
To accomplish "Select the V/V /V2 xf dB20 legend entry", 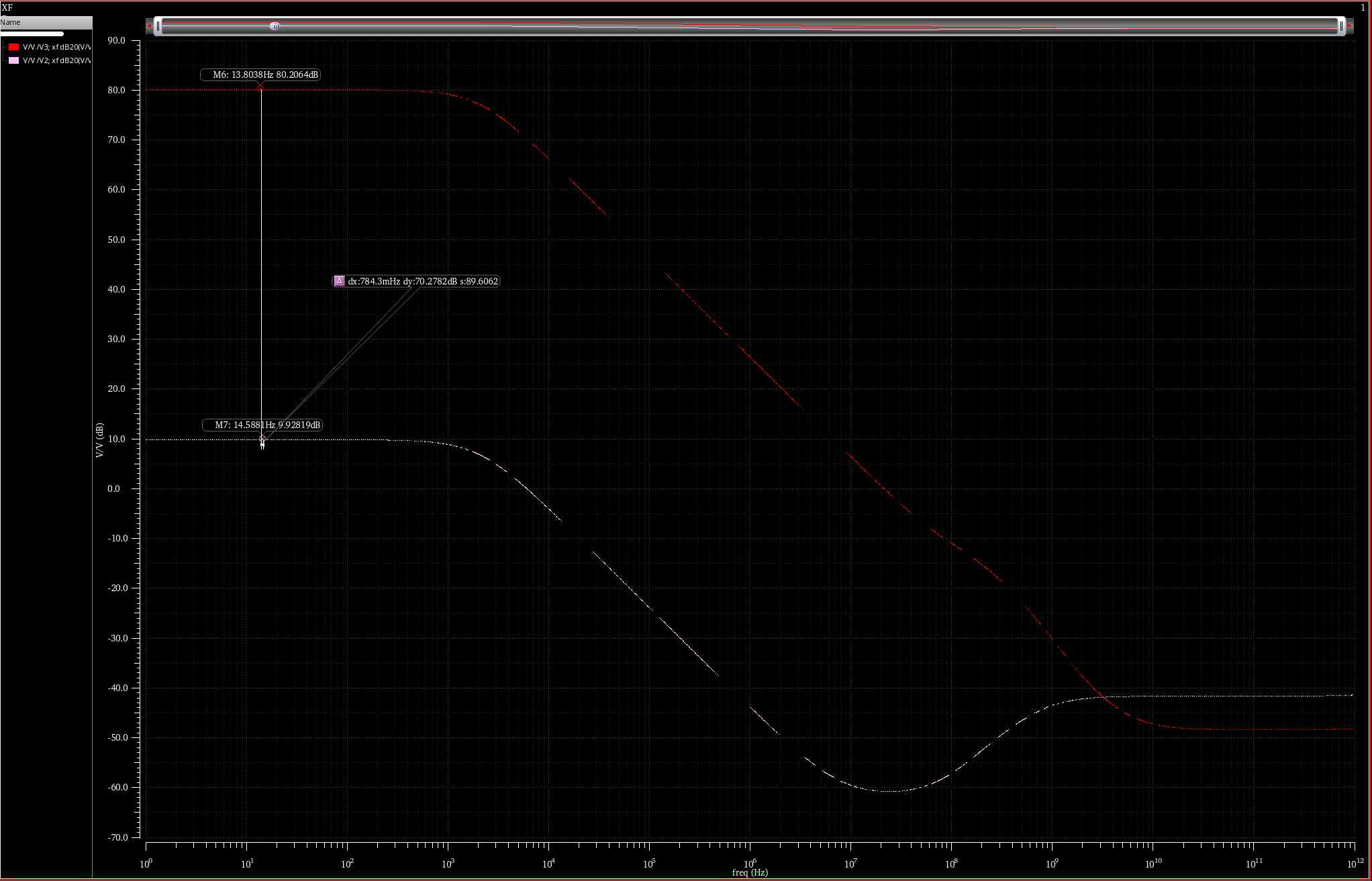I will [x=56, y=60].
